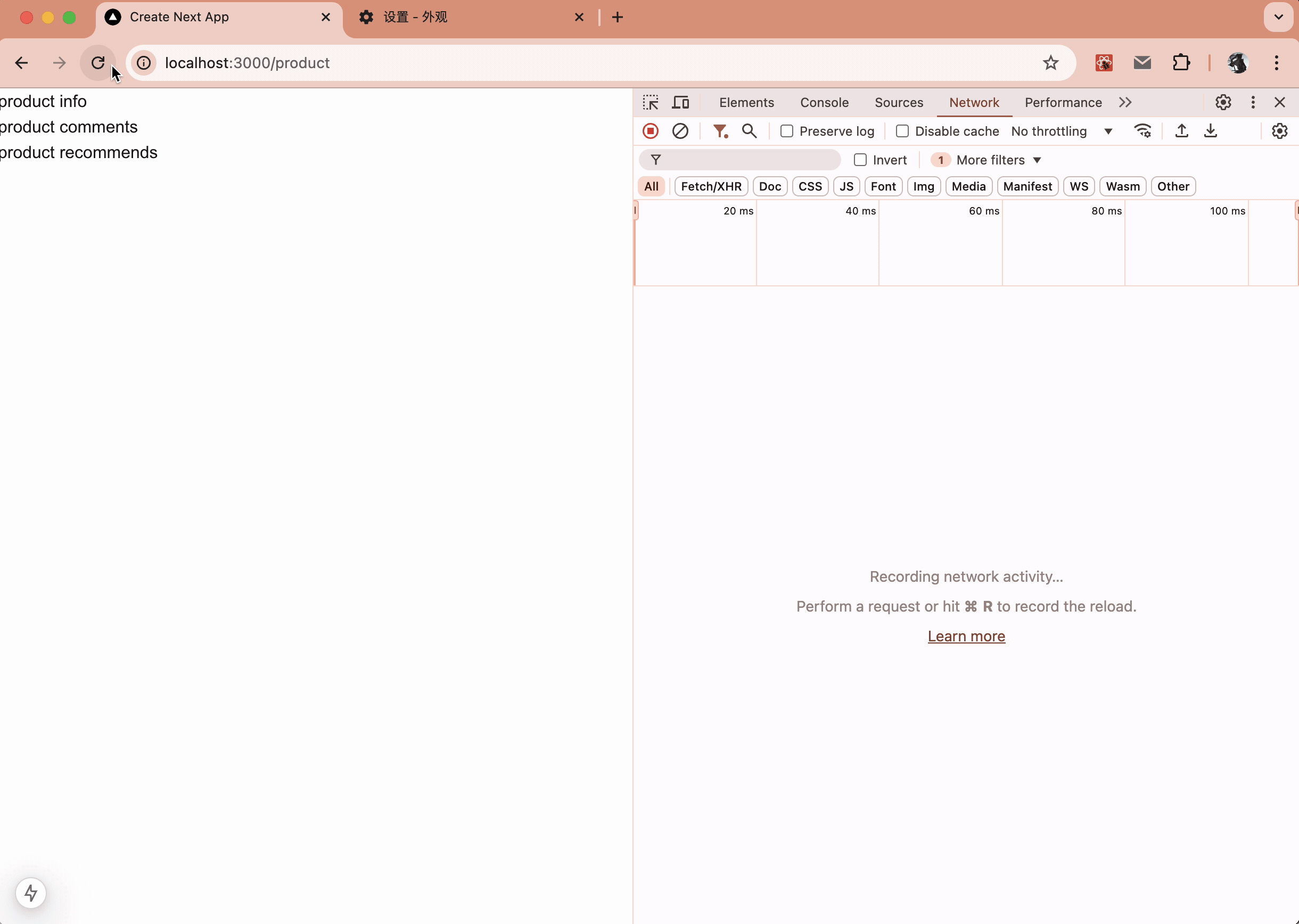Open the Sources tab
The image size is (1299, 924).
pos(899,102)
